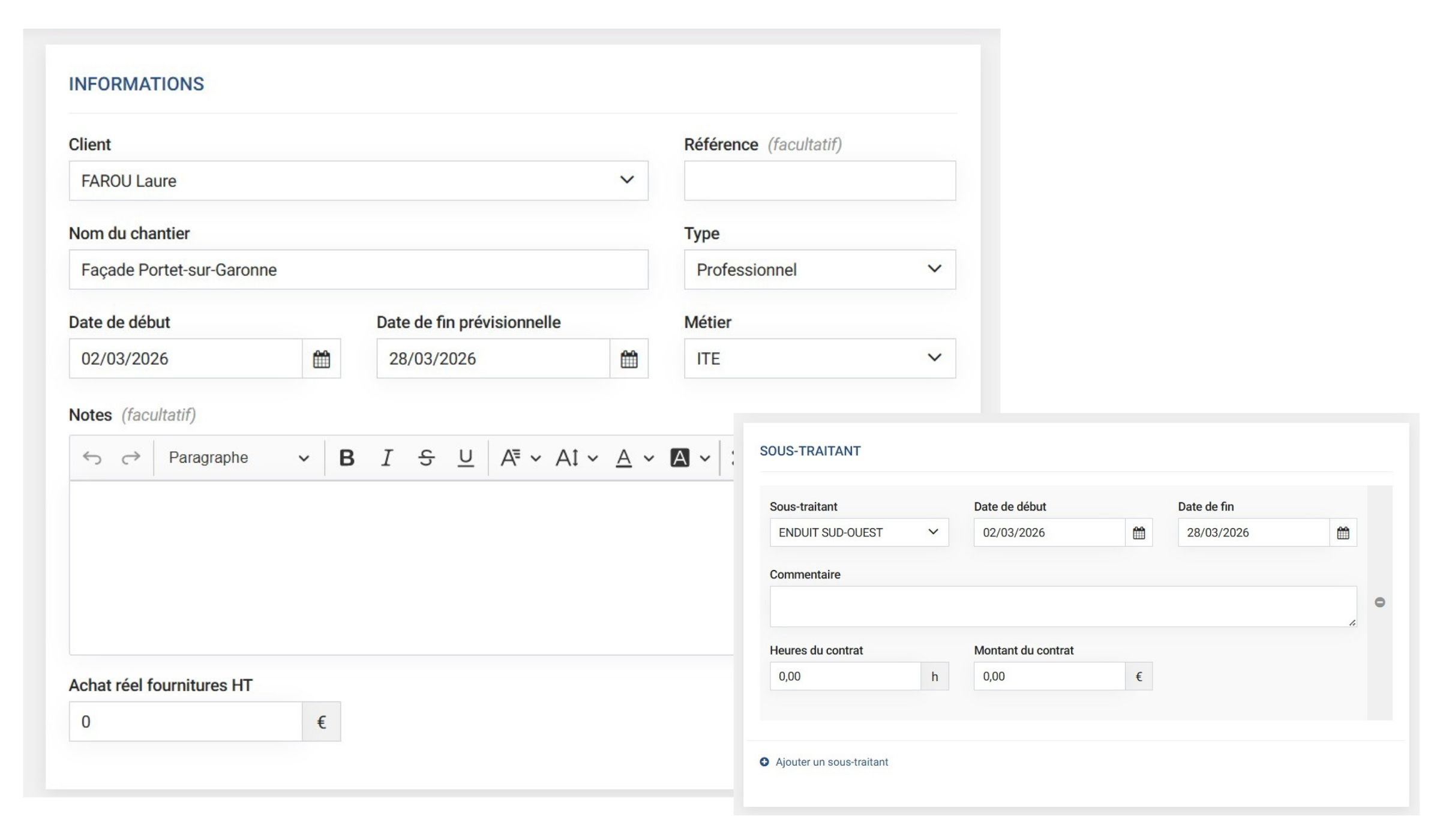
Task: Toggle underline formatting in notes toolbar
Action: (465, 458)
